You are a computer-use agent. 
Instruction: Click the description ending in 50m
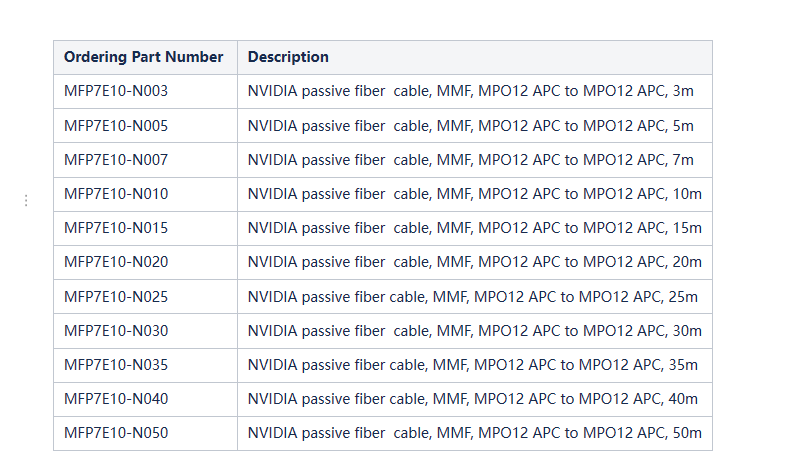474,433
